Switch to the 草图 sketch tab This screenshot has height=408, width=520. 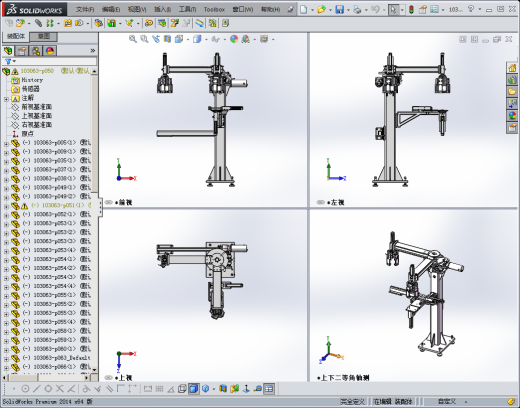44,36
